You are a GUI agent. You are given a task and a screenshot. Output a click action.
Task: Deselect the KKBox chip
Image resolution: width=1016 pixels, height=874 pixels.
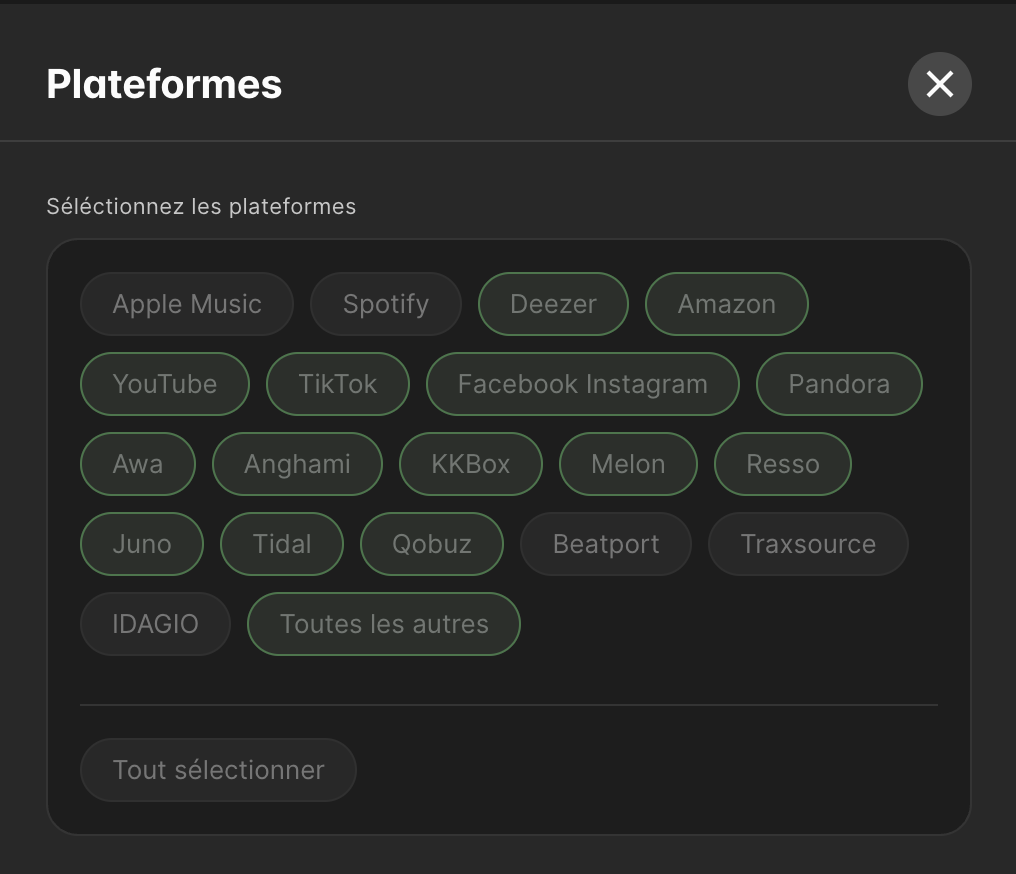[470, 464]
